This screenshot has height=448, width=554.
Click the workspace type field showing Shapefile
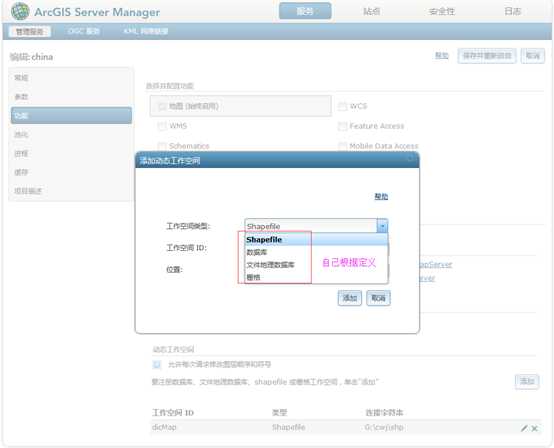(311, 226)
